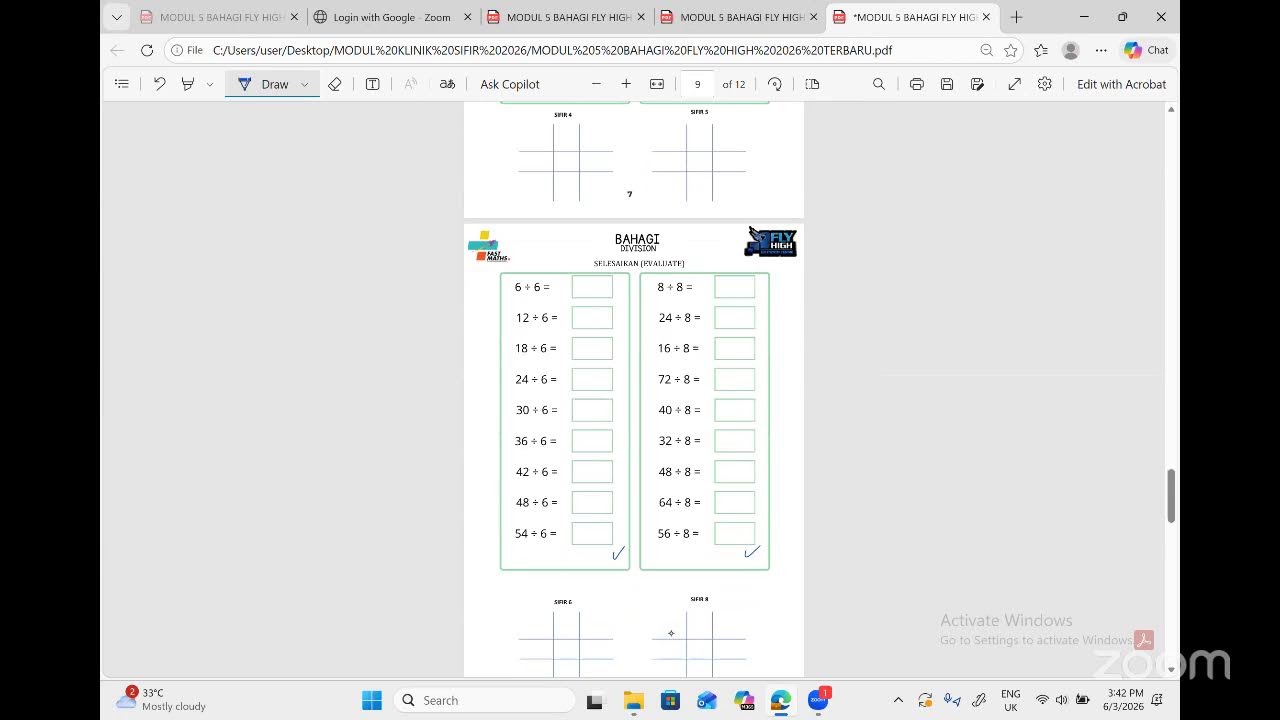
Task: Expand the Draw pen settings dropdown
Action: (305, 84)
